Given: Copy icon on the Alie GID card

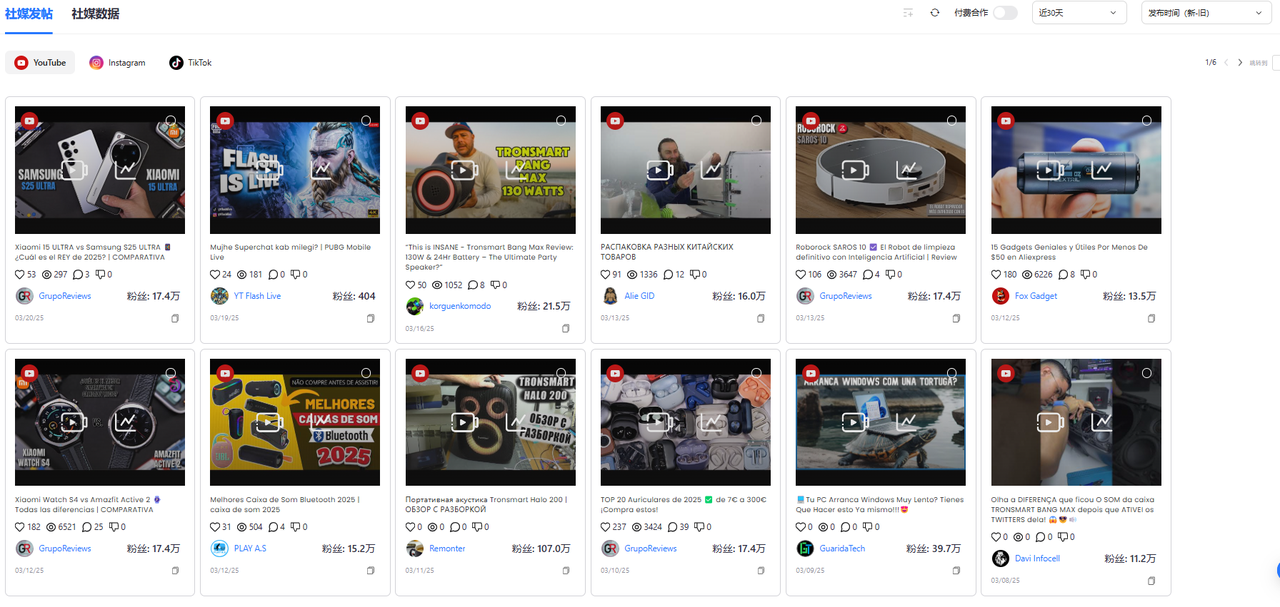Looking at the screenshot, I should [x=760, y=318].
